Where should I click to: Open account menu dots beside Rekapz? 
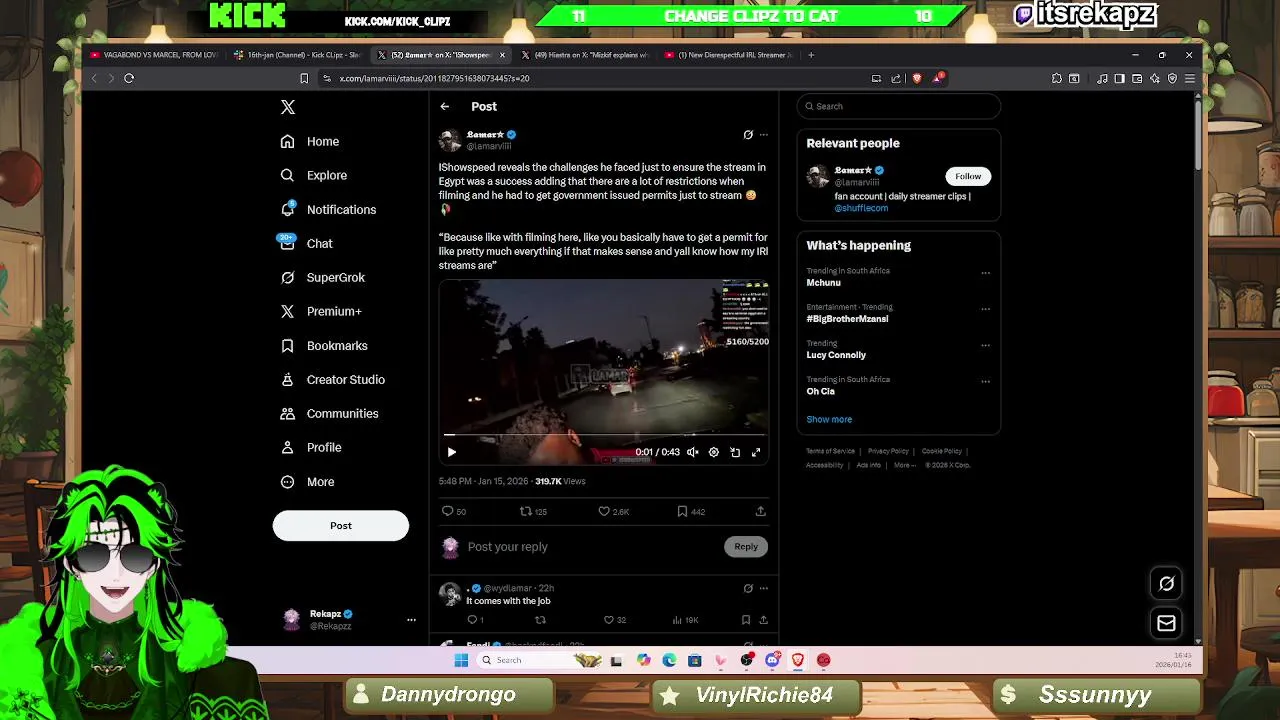coord(411,620)
